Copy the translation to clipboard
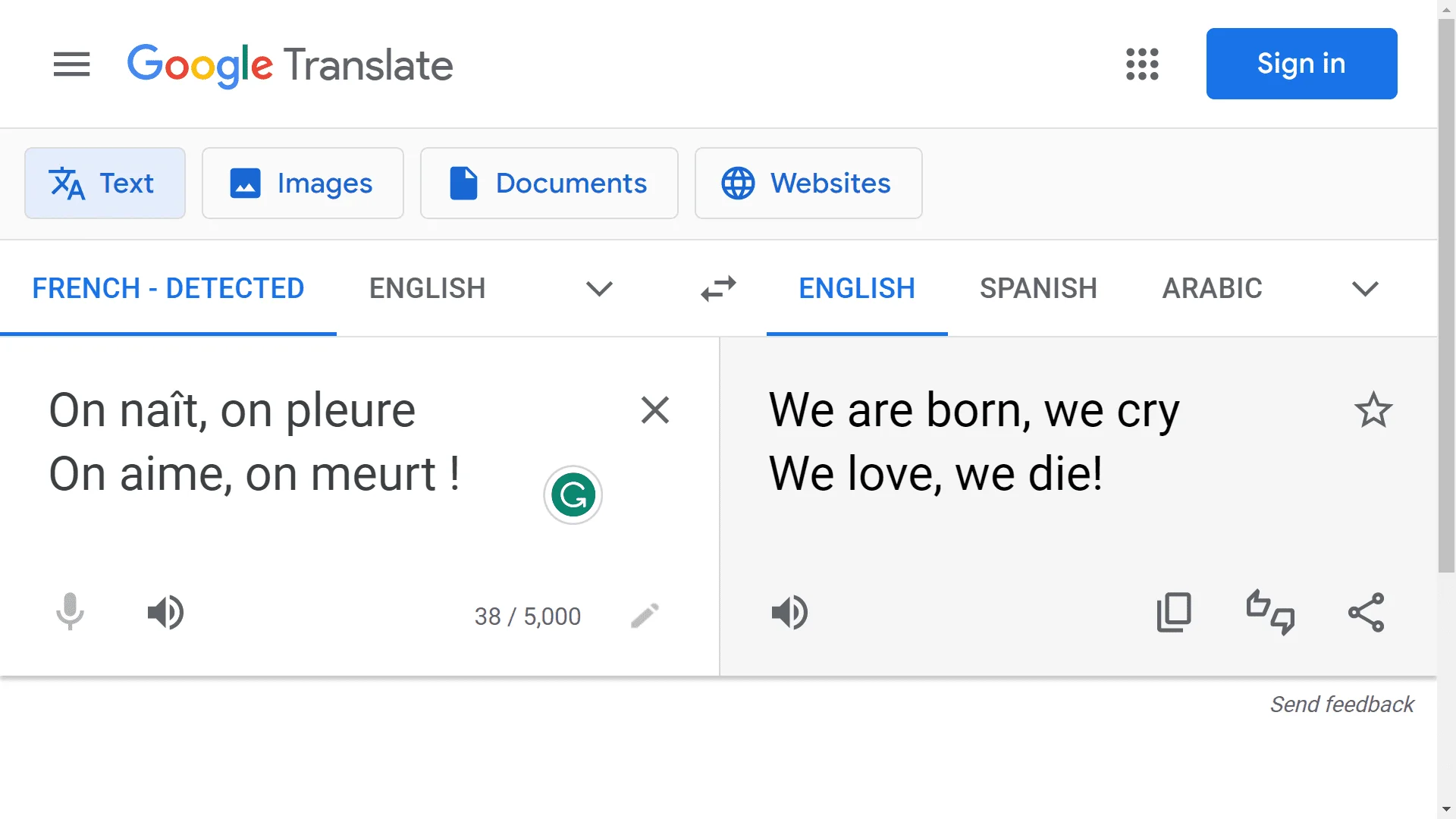Screen dimensions: 1456x819 [x=1173, y=613]
